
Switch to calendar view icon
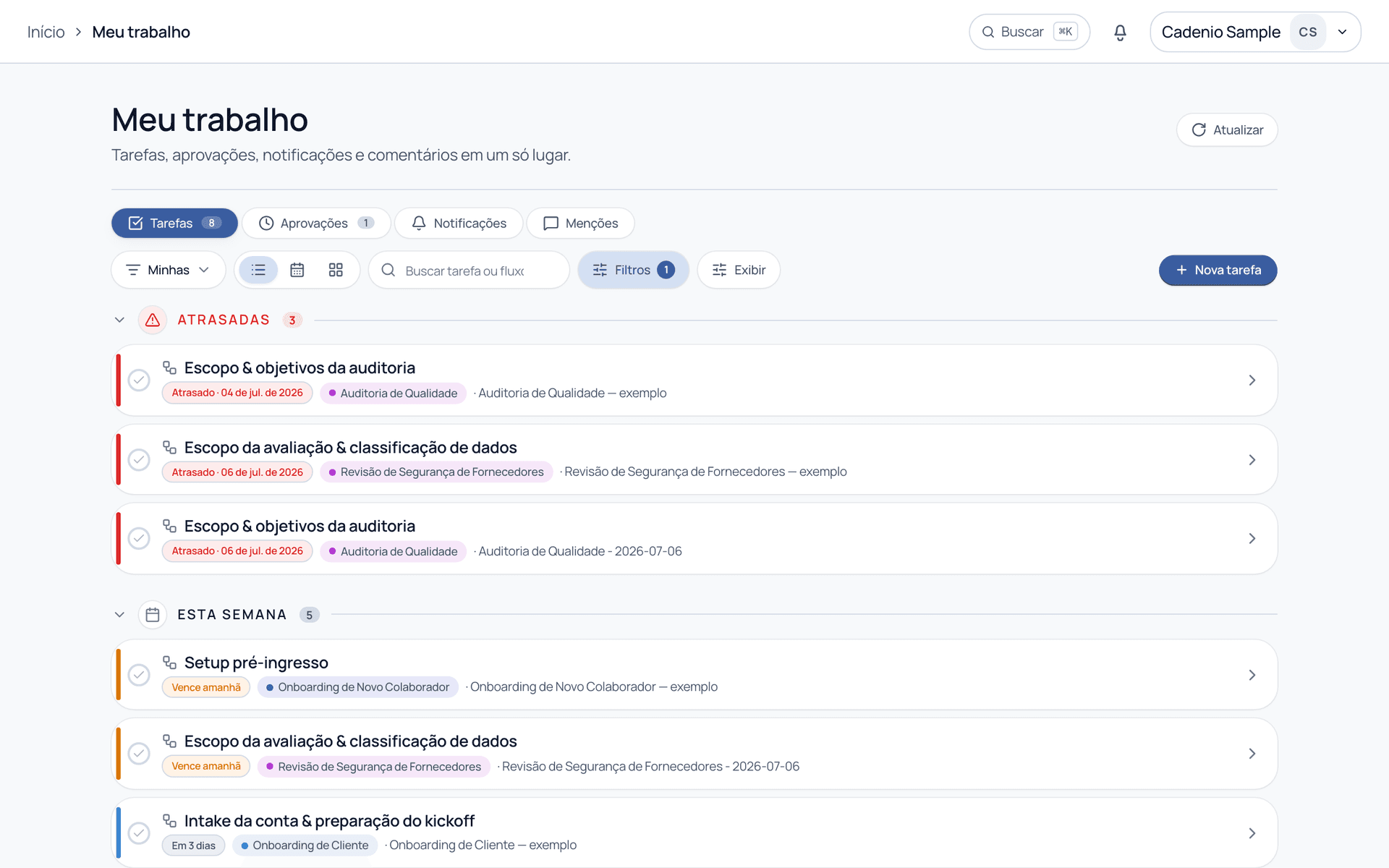[297, 270]
